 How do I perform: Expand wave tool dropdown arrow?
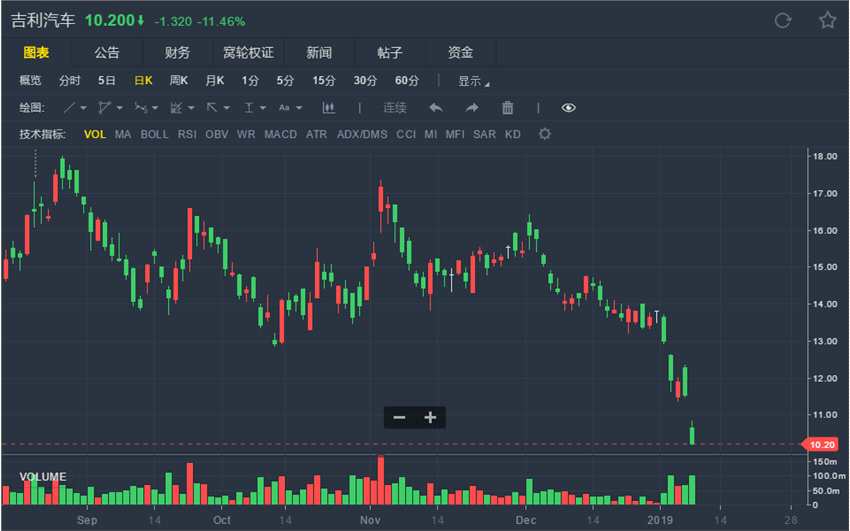click(155, 108)
